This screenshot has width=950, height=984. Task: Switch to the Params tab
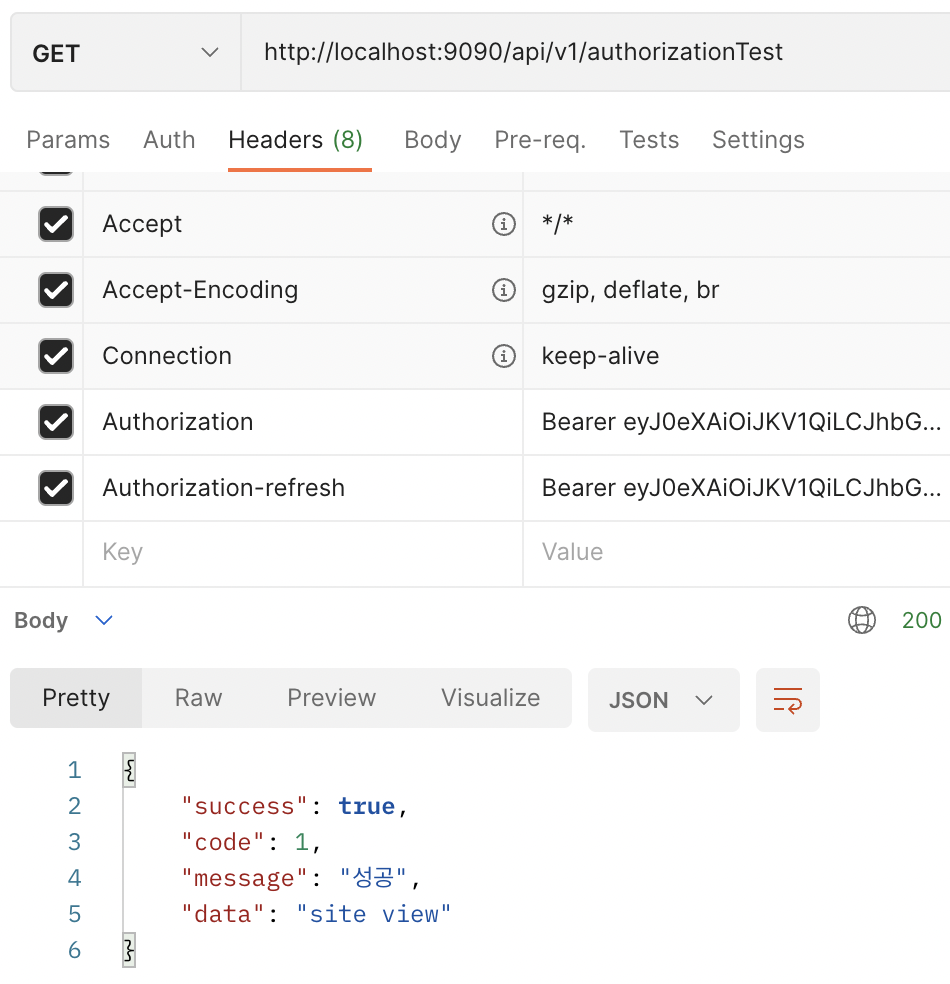click(68, 140)
